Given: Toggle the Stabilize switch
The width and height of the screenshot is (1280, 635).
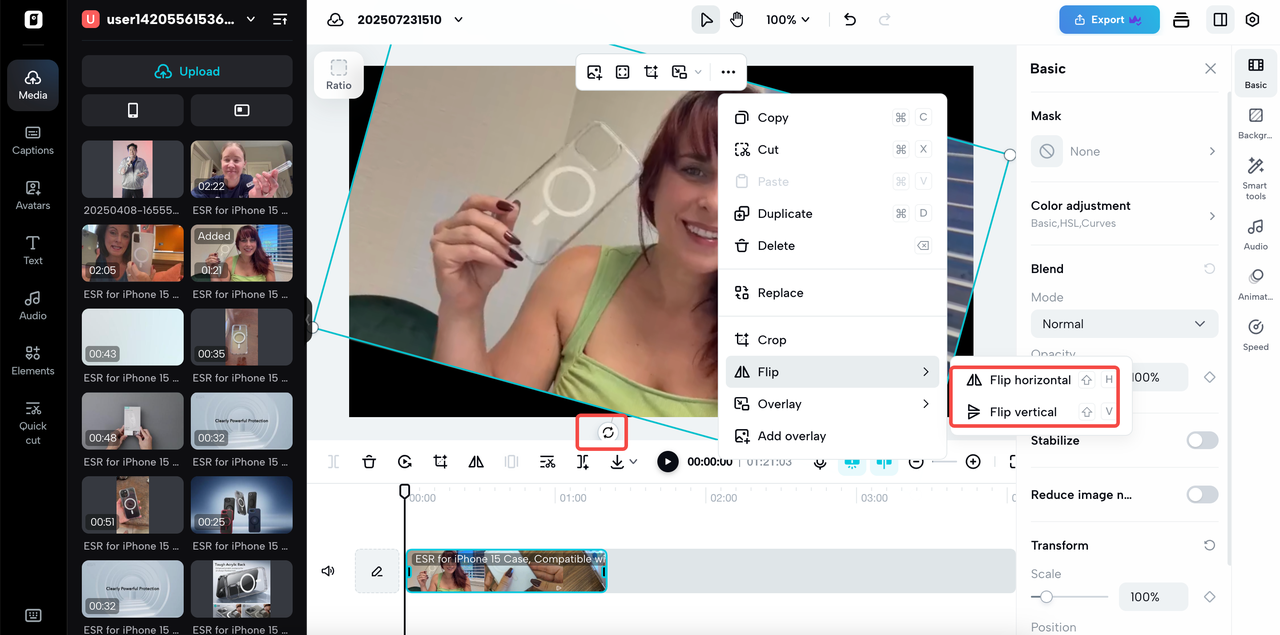Looking at the screenshot, I should click(1202, 440).
